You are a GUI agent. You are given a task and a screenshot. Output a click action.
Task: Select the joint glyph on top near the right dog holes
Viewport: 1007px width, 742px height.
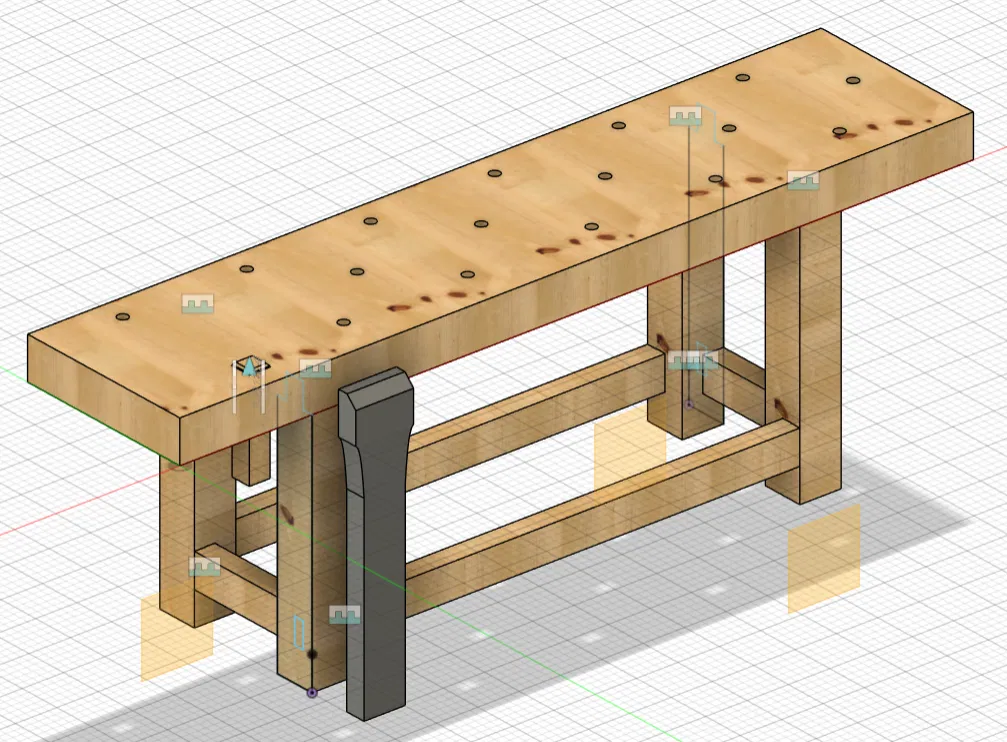click(685, 116)
